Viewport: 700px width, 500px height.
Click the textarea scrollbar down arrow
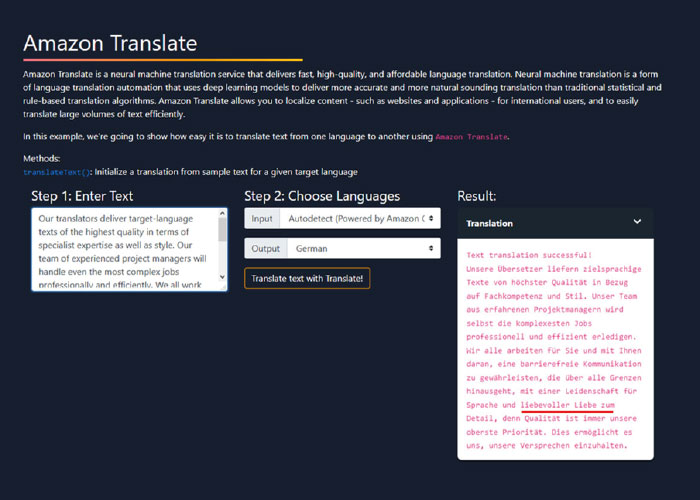(222, 277)
